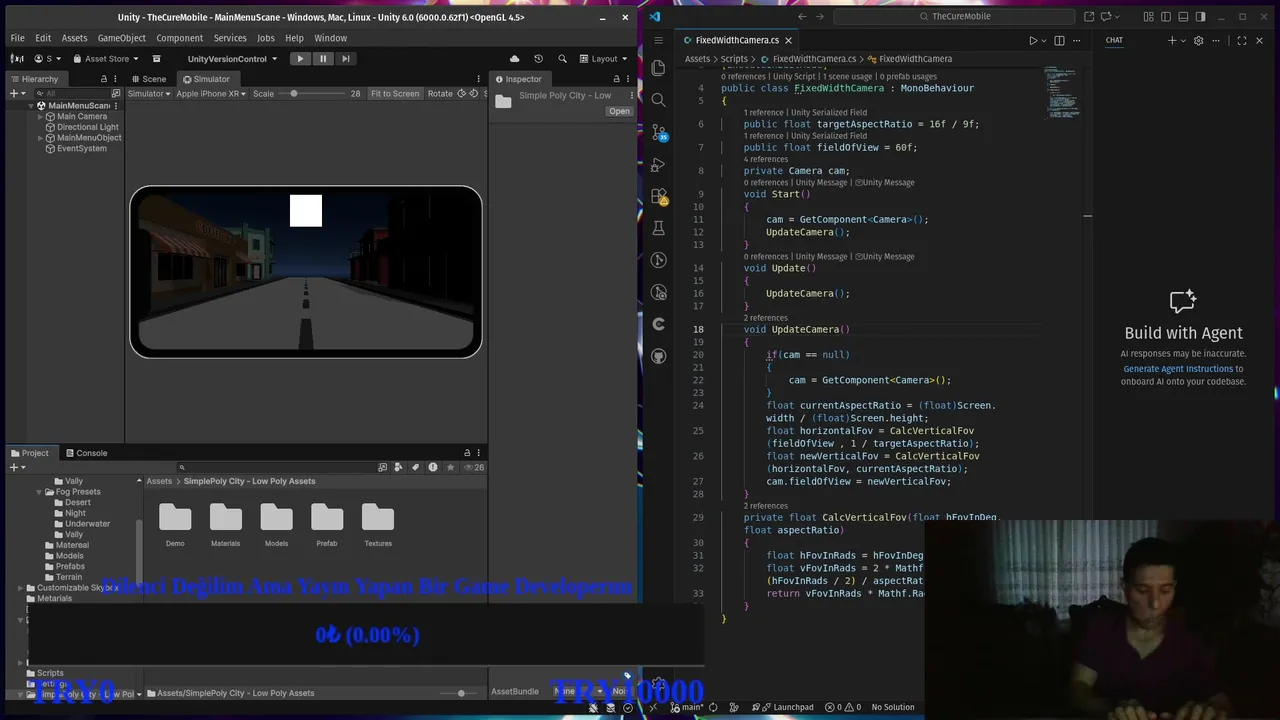Open Apple iPhone XR device dropdown
This screenshot has width=1280, height=720.
click(212, 94)
